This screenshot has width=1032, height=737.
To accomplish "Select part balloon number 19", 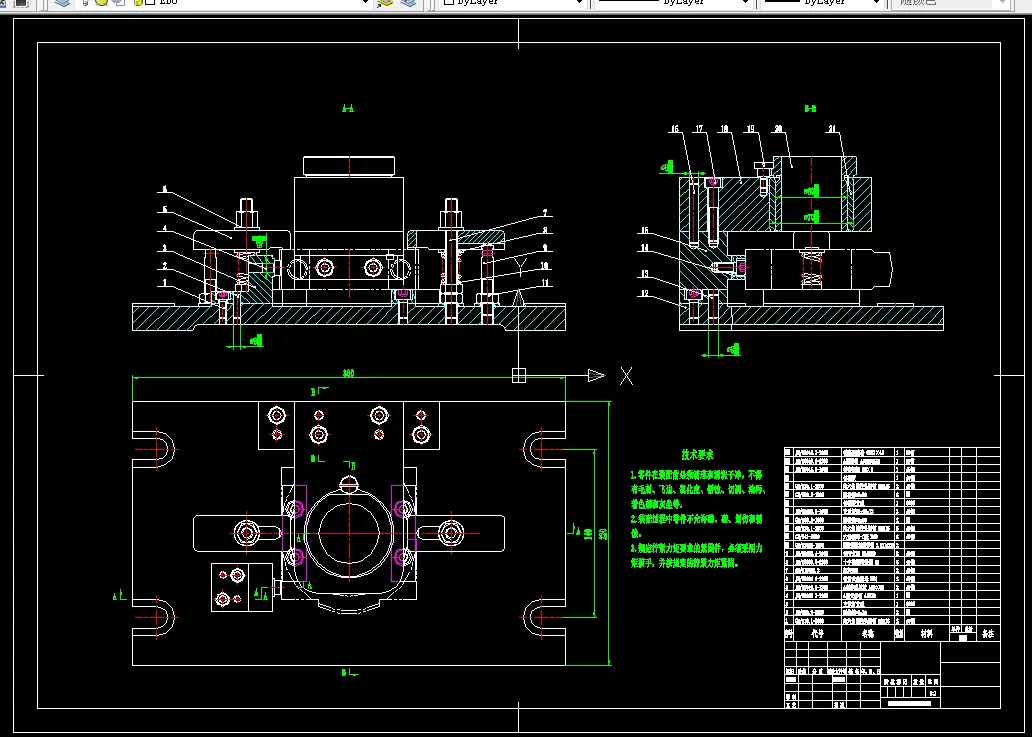I will pos(750,130).
